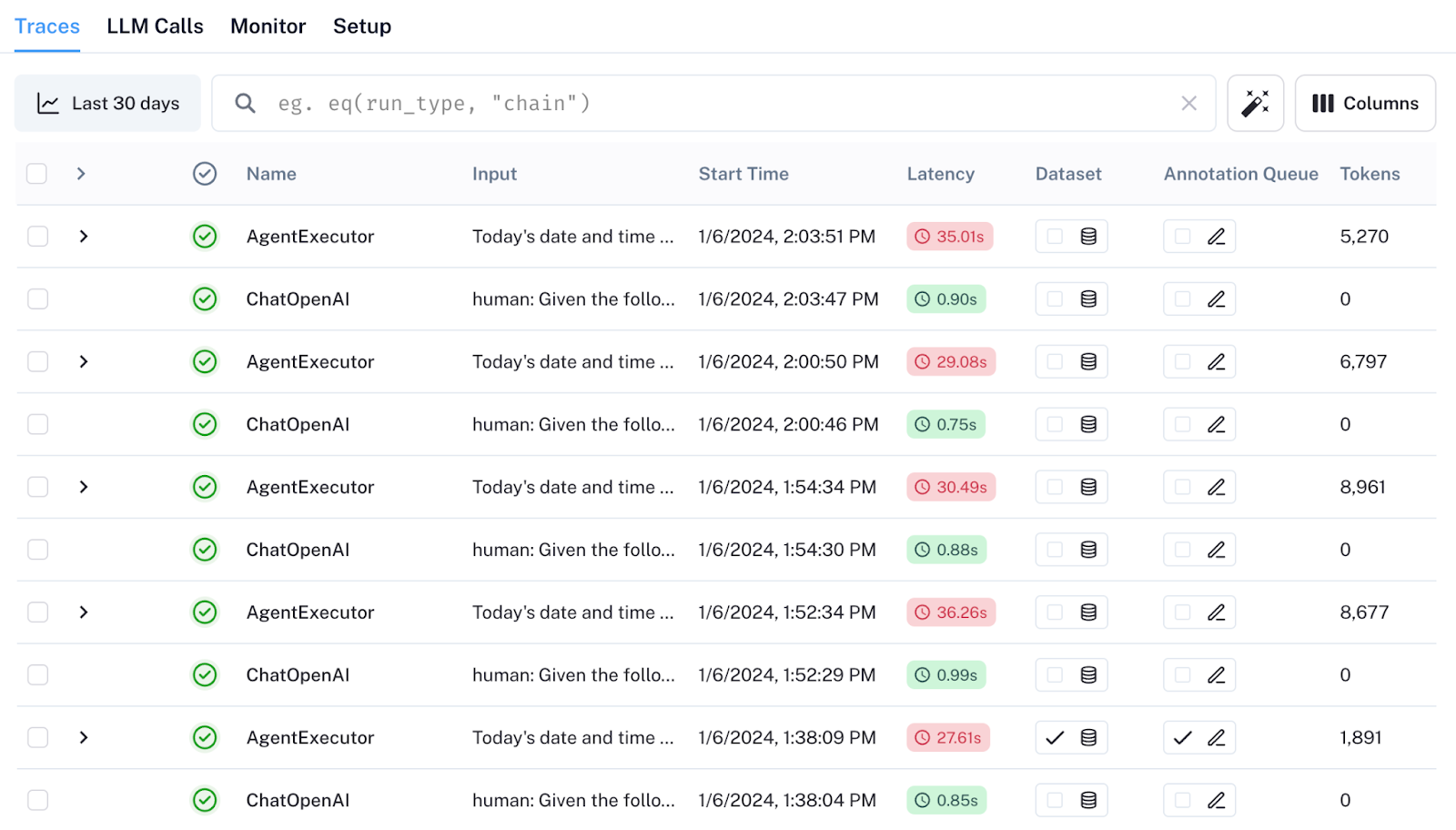Click the 6,797 tokens value
Screen dimensions: 1456x830
click(1363, 362)
